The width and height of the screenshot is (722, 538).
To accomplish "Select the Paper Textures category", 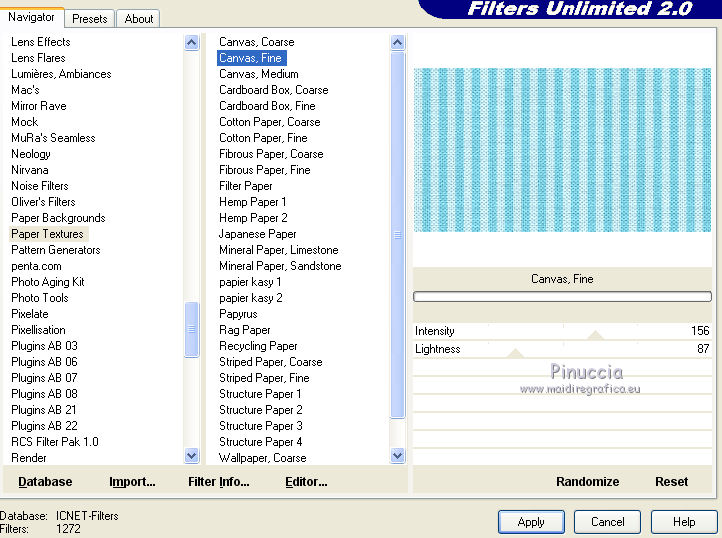I will tap(47, 234).
